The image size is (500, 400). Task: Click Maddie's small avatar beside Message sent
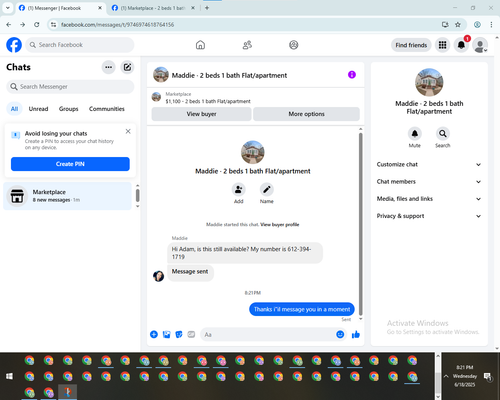158,276
